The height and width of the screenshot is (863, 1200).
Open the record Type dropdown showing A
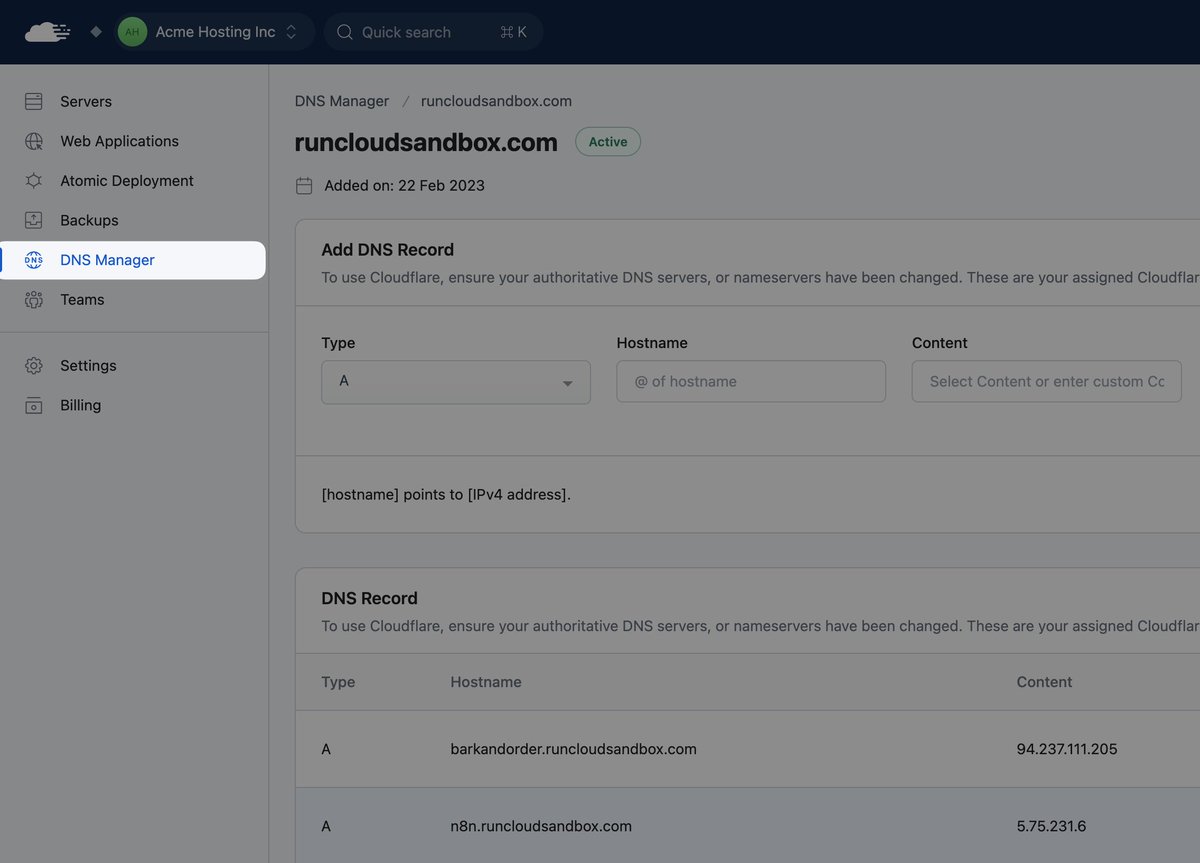coord(456,382)
